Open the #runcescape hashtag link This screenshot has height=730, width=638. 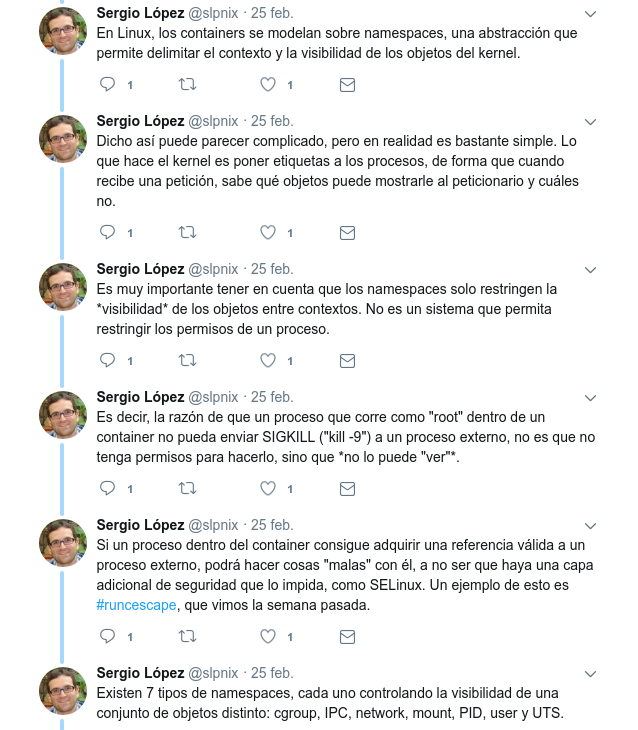pyautogui.click(x=136, y=605)
